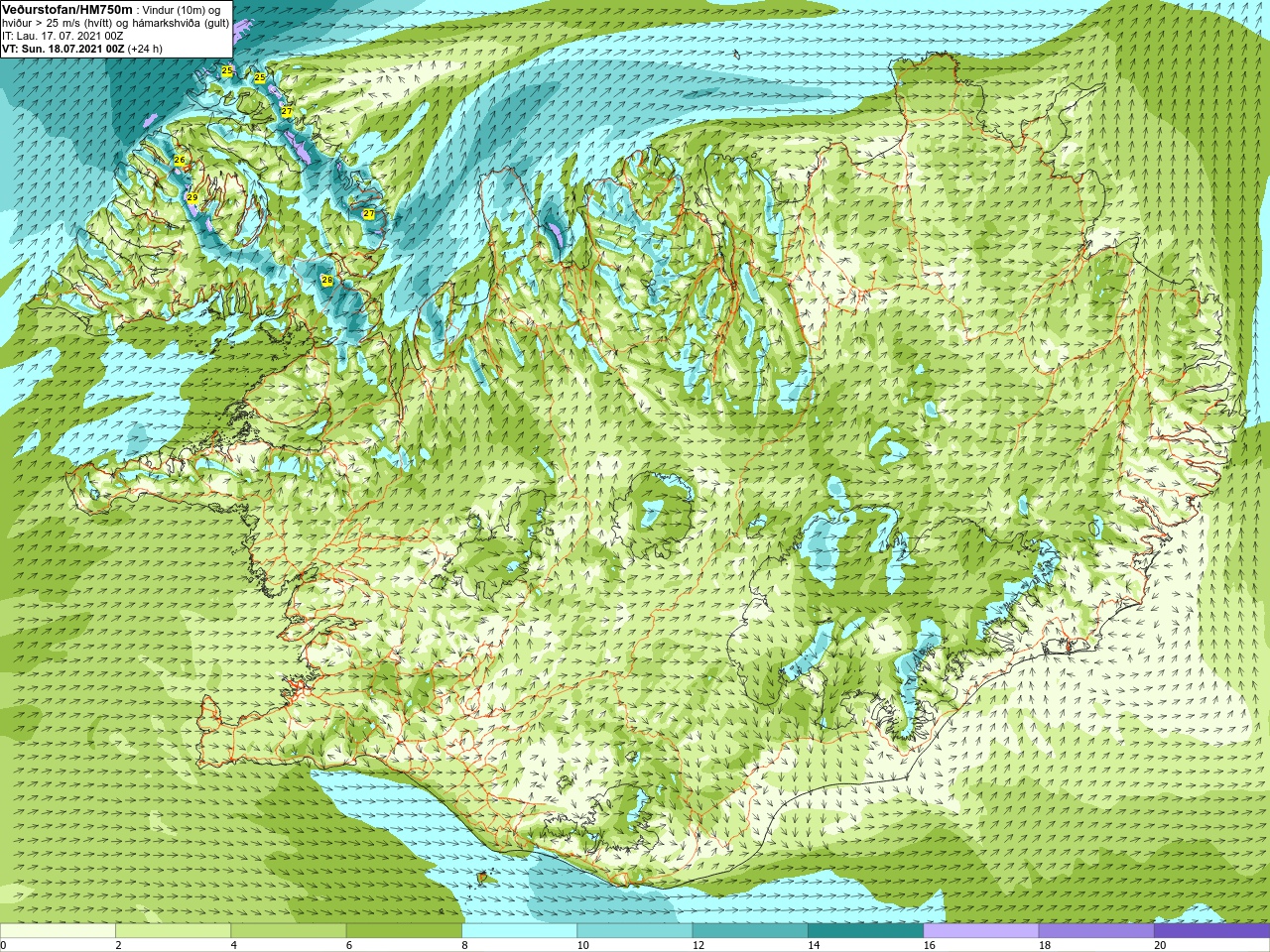This screenshot has height=952, width=1270.
Task: Click the yellow gust label 28
Action: click(326, 281)
